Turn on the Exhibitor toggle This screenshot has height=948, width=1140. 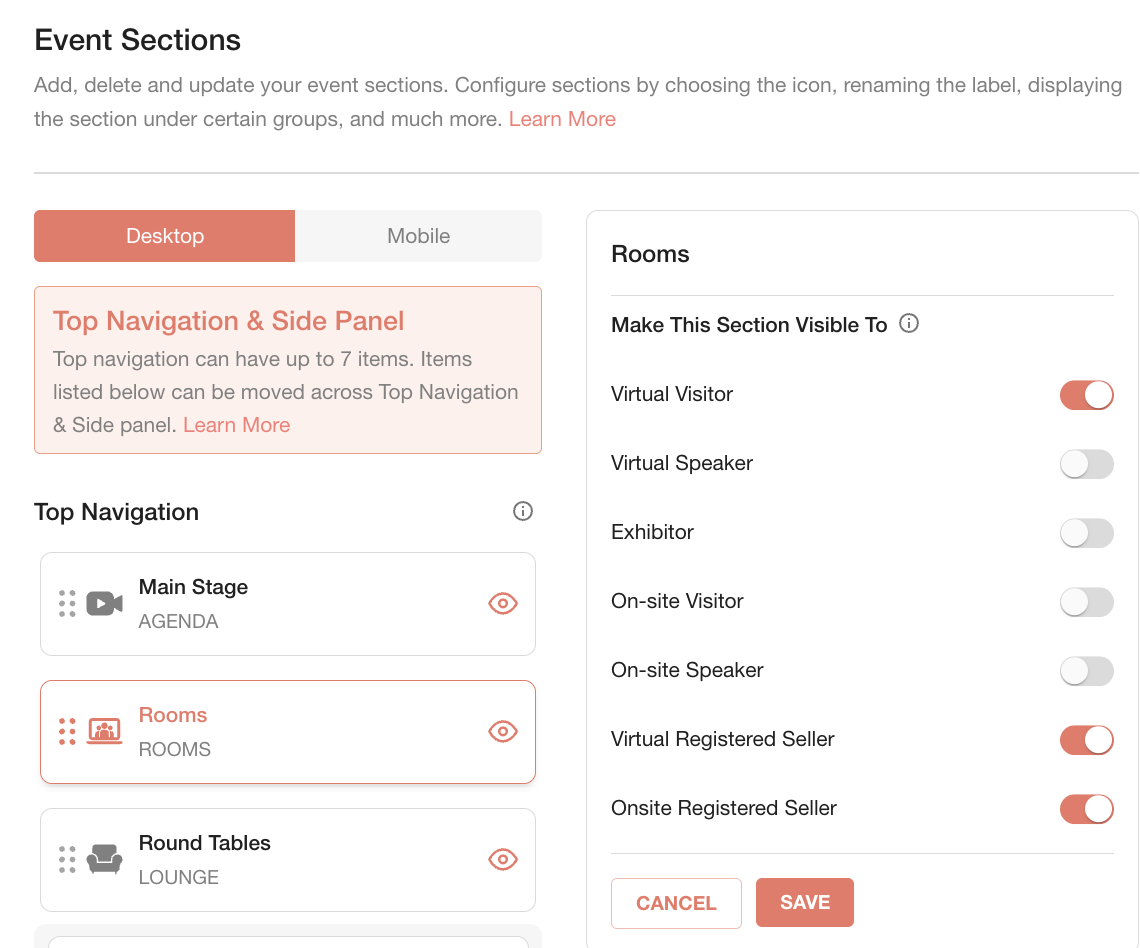pyautogui.click(x=1086, y=533)
